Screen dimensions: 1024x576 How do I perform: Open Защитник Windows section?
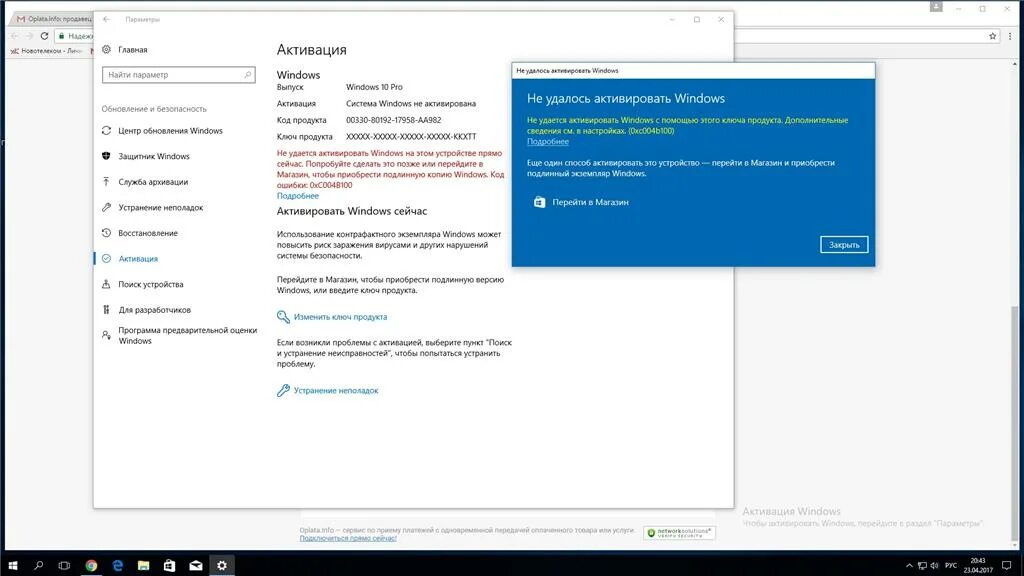click(154, 156)
